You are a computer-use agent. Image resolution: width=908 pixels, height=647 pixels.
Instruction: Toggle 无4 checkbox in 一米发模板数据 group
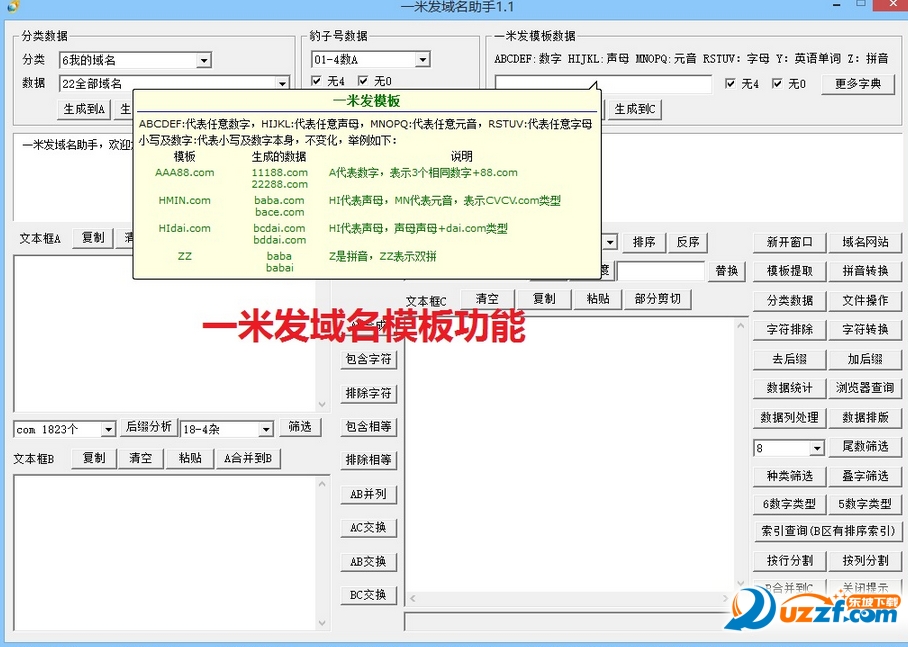point(731,84)
